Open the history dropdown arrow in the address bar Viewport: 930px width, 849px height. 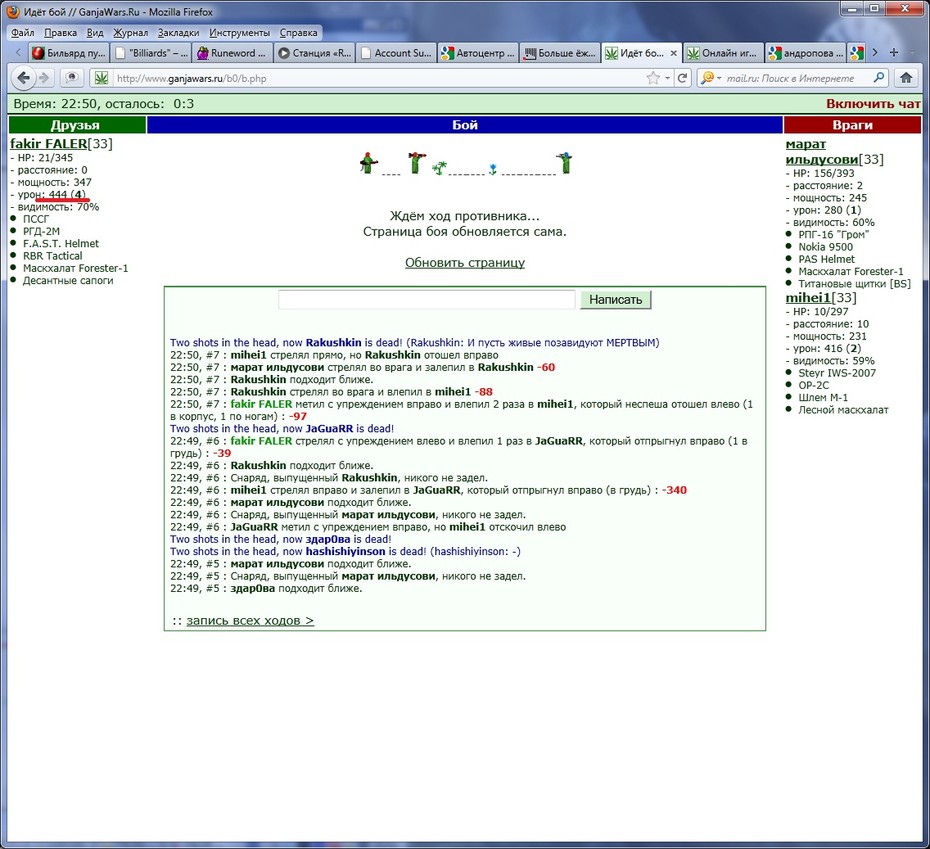click(668, 78)
